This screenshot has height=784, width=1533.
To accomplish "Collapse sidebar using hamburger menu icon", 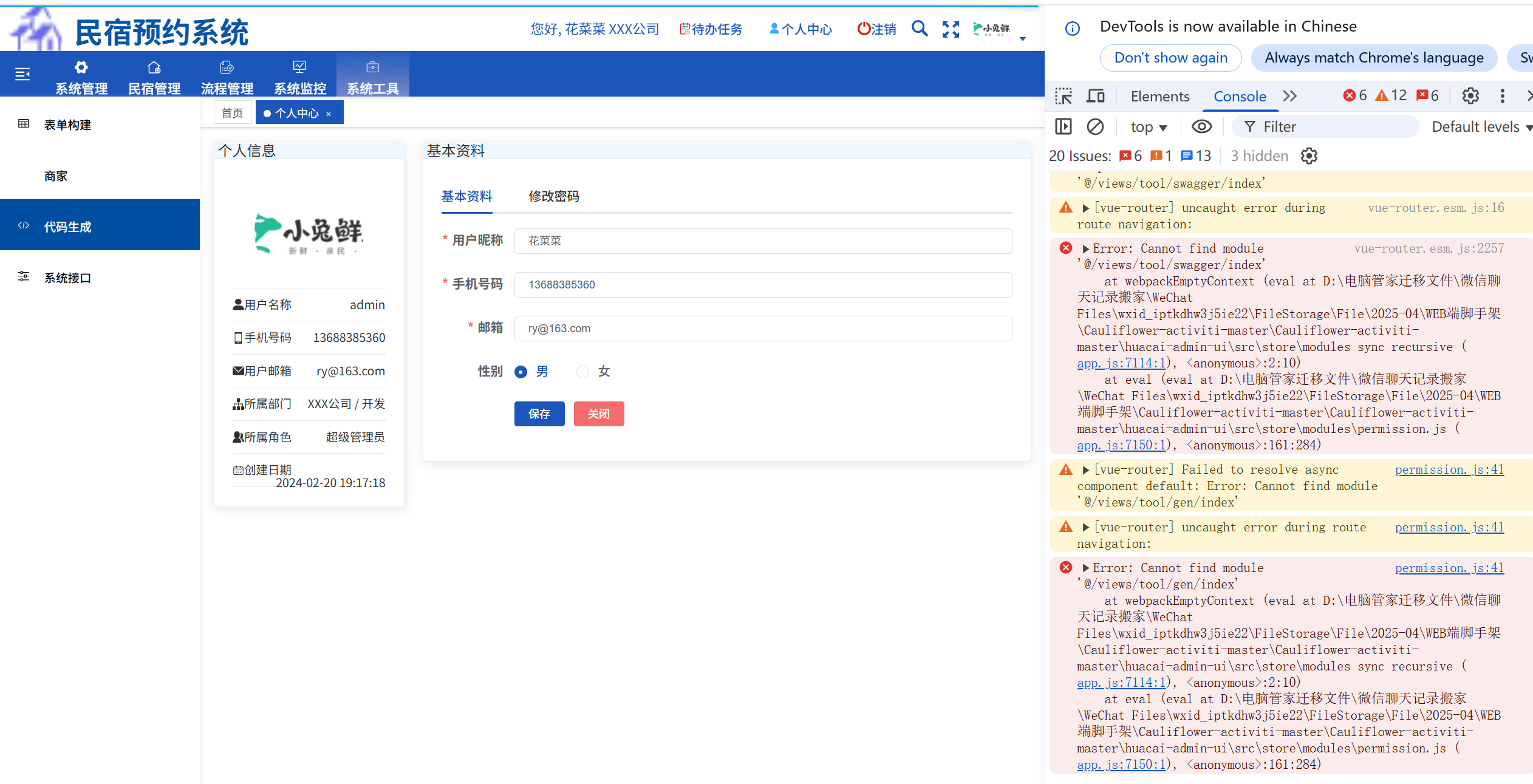I will pos(22,74).
